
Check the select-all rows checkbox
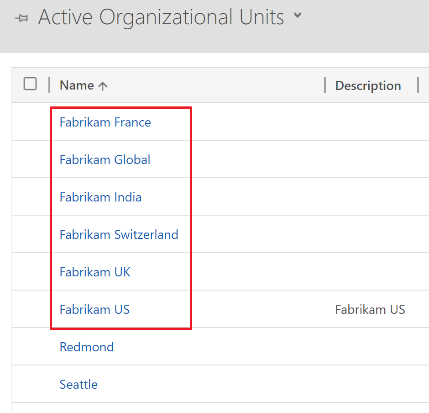pyautogui.click(x=30, y=84)
